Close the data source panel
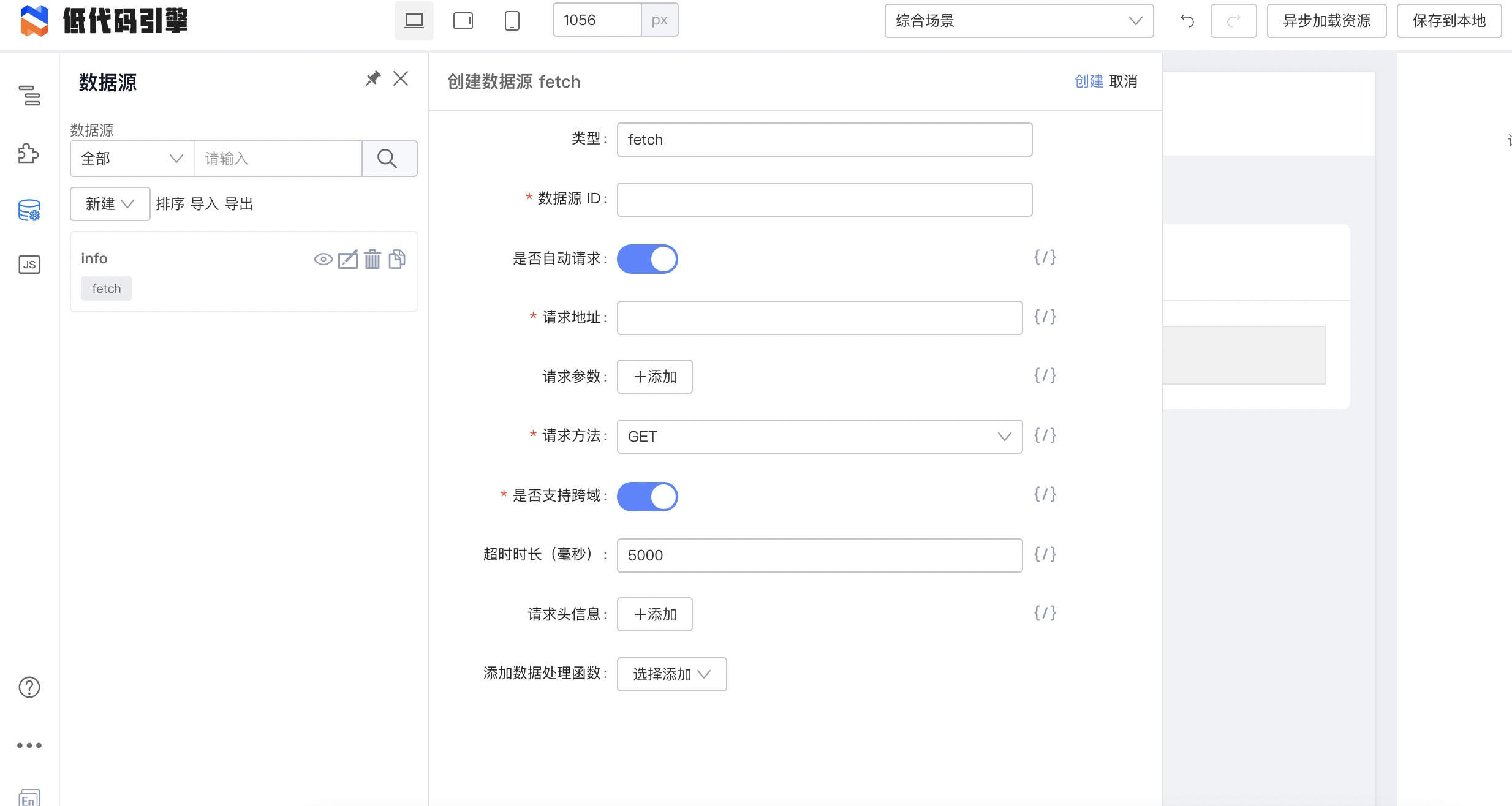 coord(401,78)
